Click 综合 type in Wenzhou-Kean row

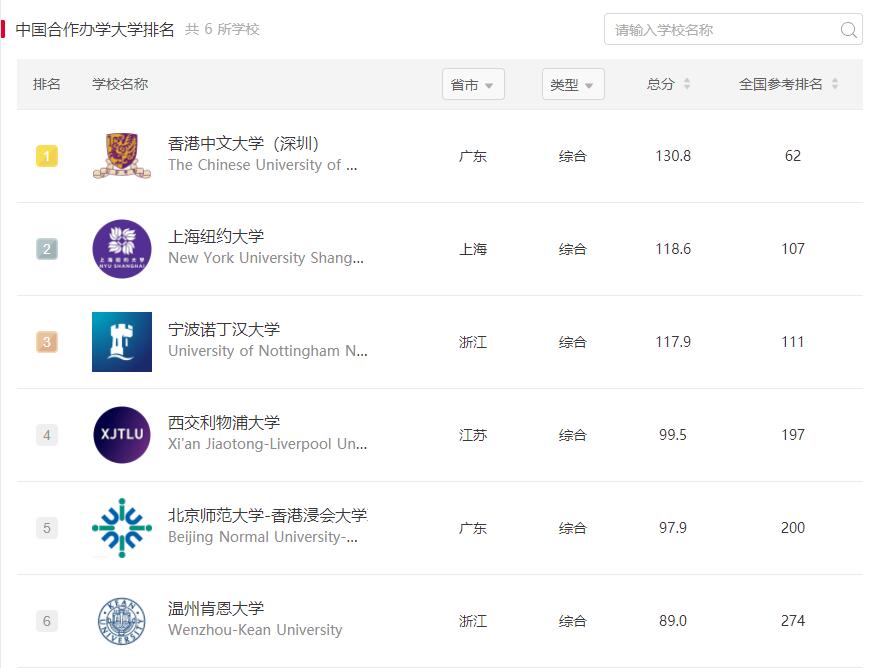coord(573,621)
